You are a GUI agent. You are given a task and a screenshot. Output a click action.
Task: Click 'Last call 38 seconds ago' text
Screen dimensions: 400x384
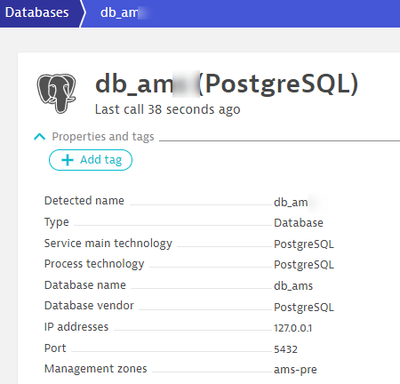coord(167,109)
